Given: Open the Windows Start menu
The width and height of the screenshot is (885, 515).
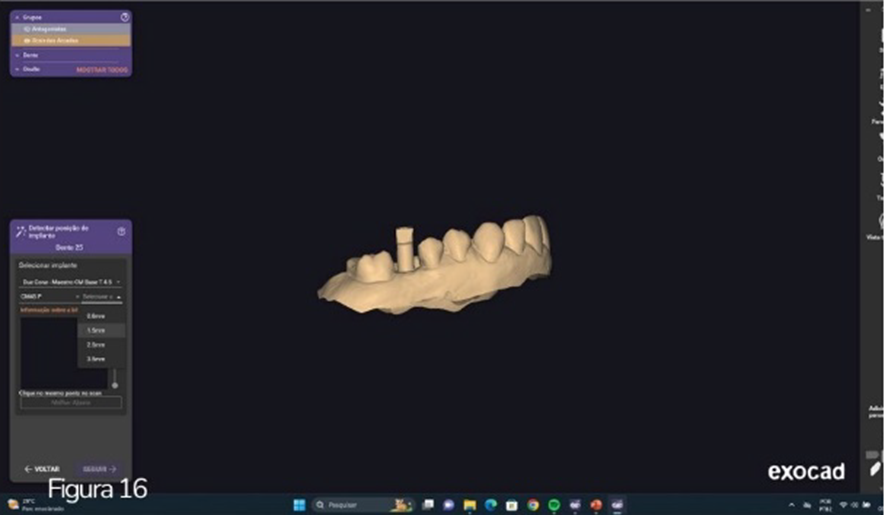Looking at the screenshot, I should tap(297, 505).
